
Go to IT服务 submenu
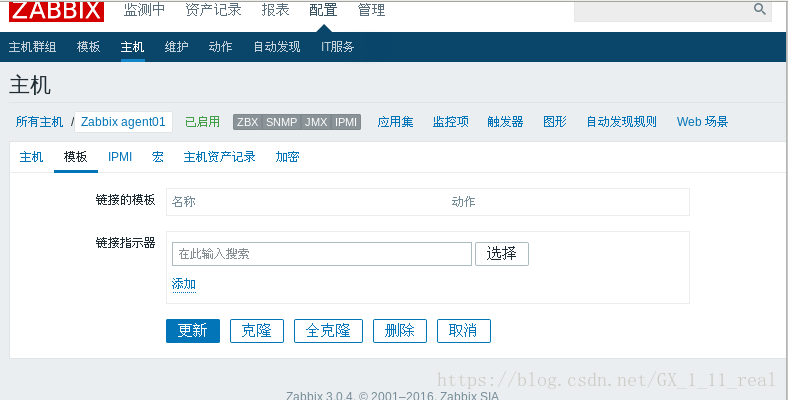click(338, 47)
